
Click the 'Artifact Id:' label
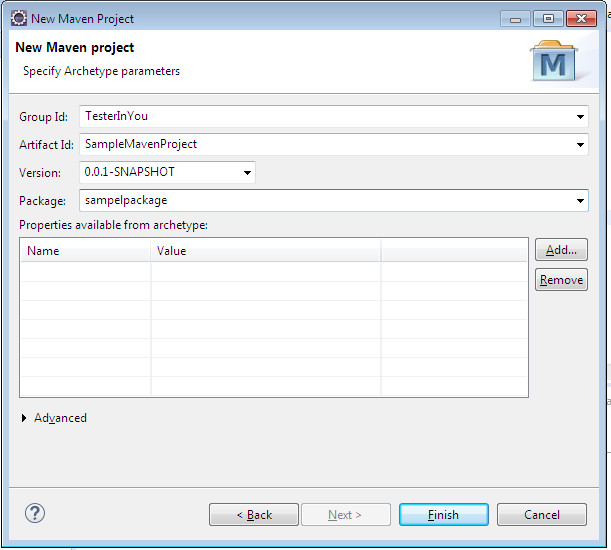pos(46,145)
